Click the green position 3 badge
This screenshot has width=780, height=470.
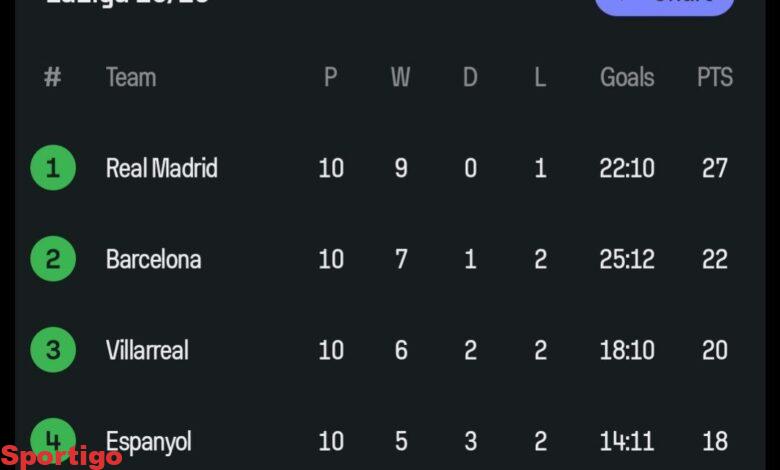pyautogui.click(x=53, y=350)
